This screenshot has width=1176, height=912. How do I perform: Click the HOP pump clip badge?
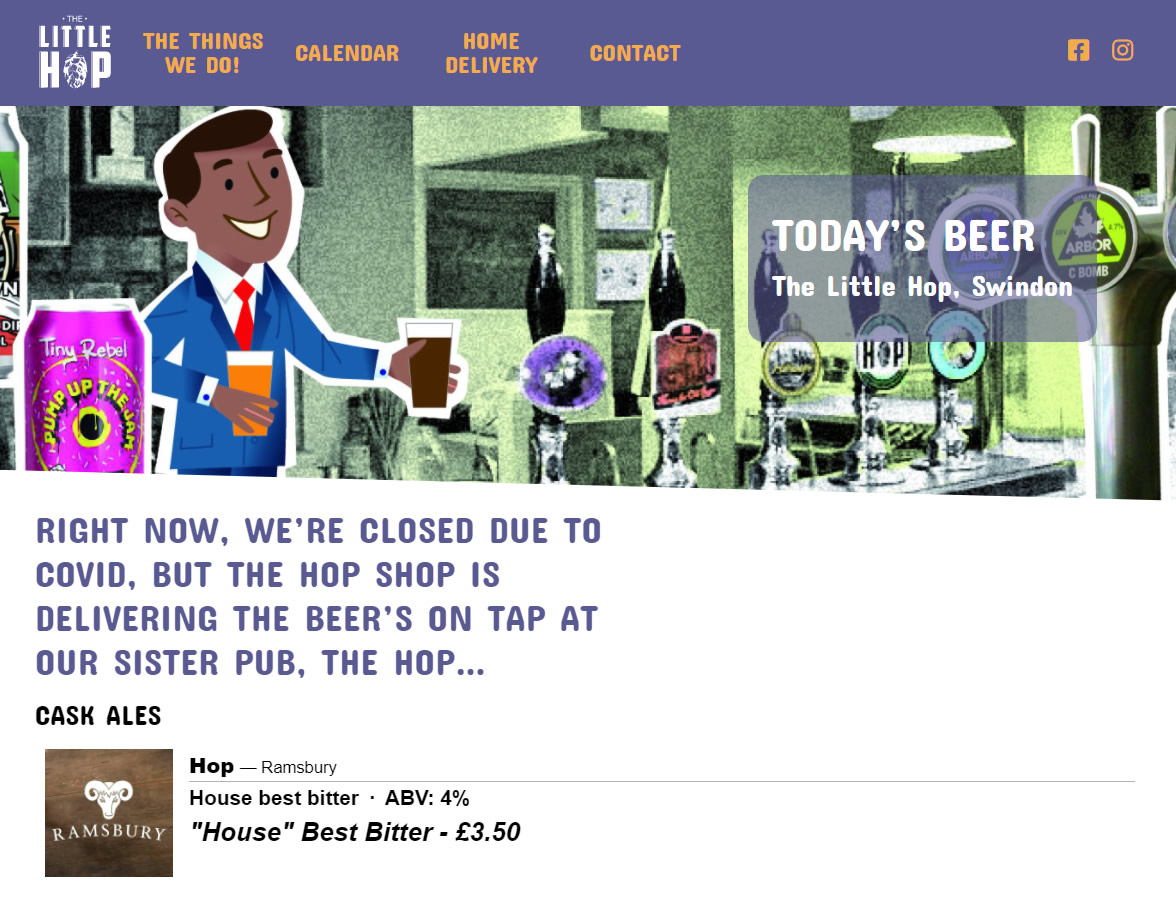click(x=882, y=352)
